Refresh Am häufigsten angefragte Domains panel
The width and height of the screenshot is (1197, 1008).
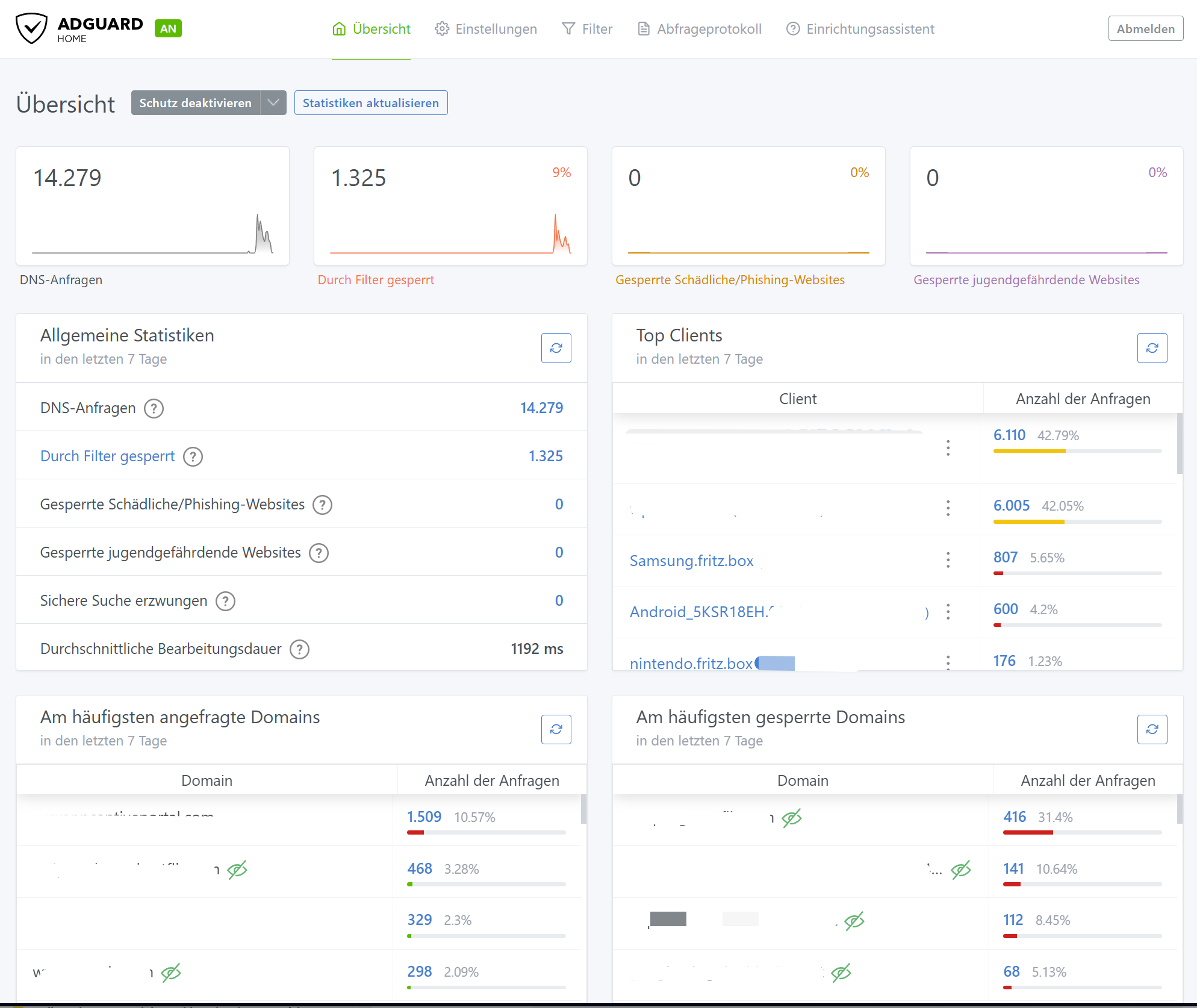pos(556,729)
